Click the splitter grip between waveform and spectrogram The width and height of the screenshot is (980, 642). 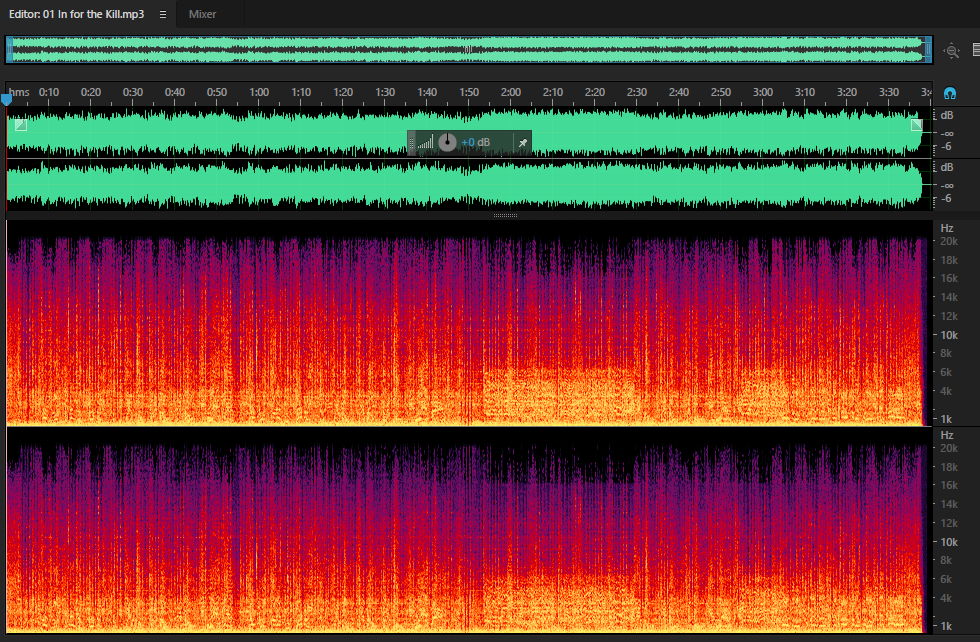click(x=505, y=216)
